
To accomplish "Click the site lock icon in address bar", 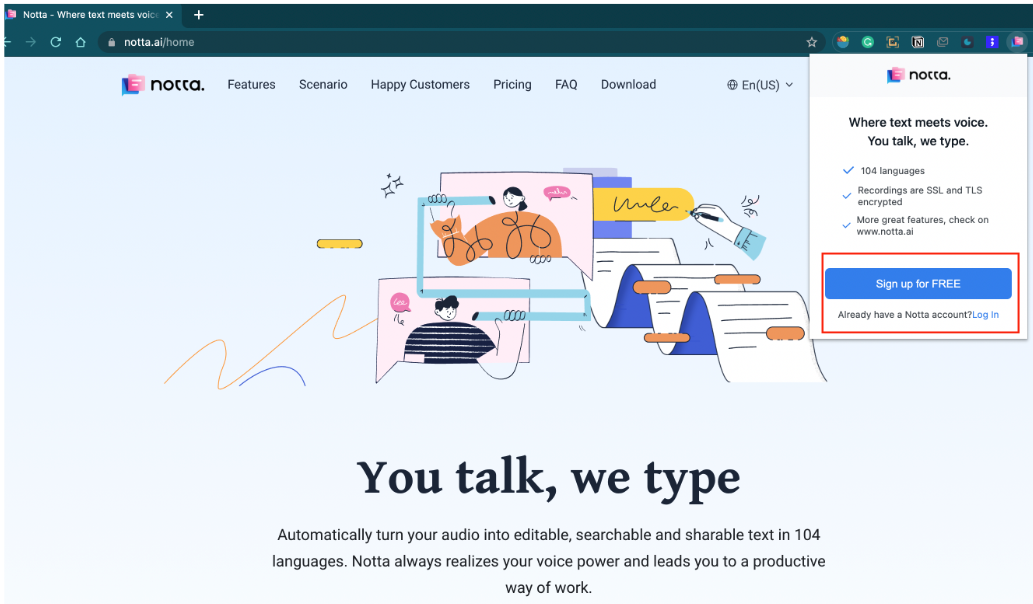I will tap(110, 42).
